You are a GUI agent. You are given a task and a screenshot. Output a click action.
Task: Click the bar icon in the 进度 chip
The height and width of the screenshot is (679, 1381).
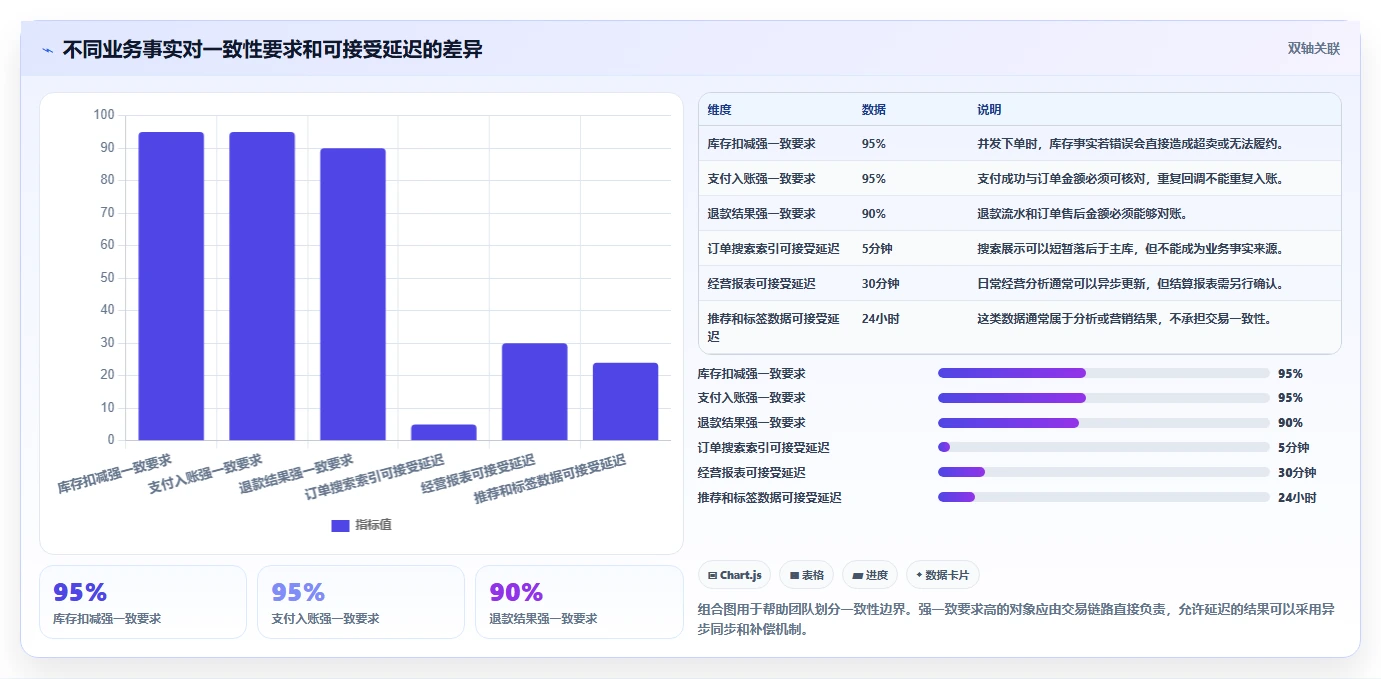tap(858, 575)
